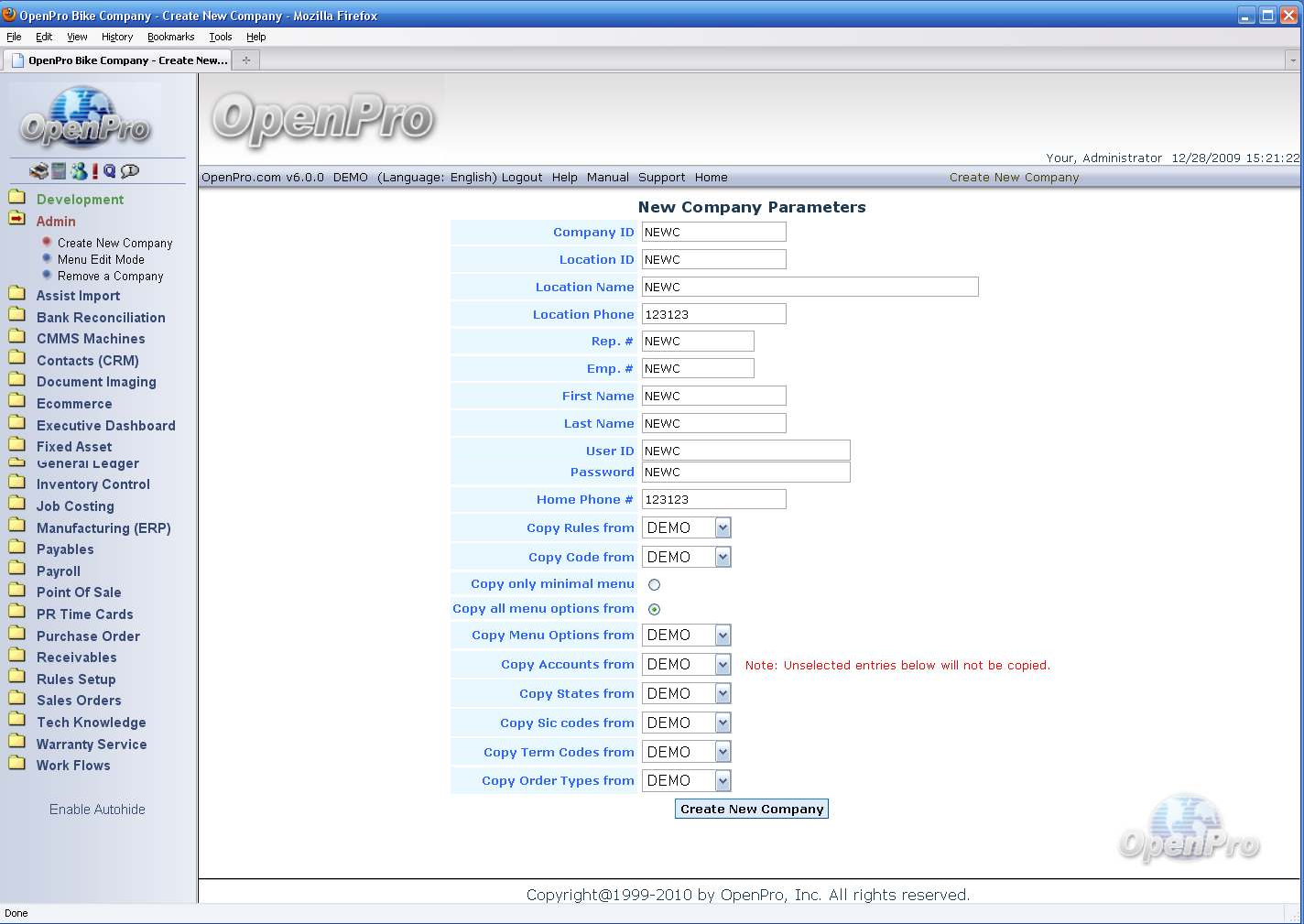
Task: Select the Copy only minimal menu radio button
Action: [654, 584]
